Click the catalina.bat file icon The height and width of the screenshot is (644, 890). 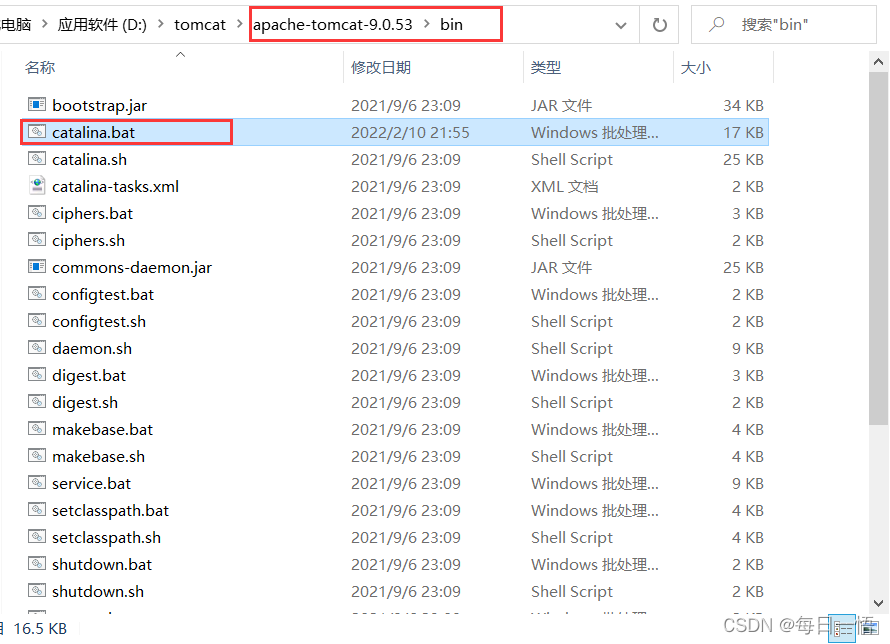coord(37,132)
